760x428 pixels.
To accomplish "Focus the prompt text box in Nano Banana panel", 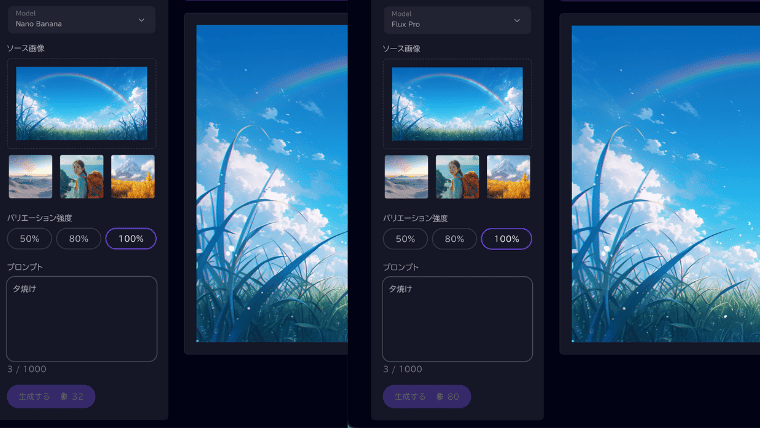I will [x=81, y=319].
